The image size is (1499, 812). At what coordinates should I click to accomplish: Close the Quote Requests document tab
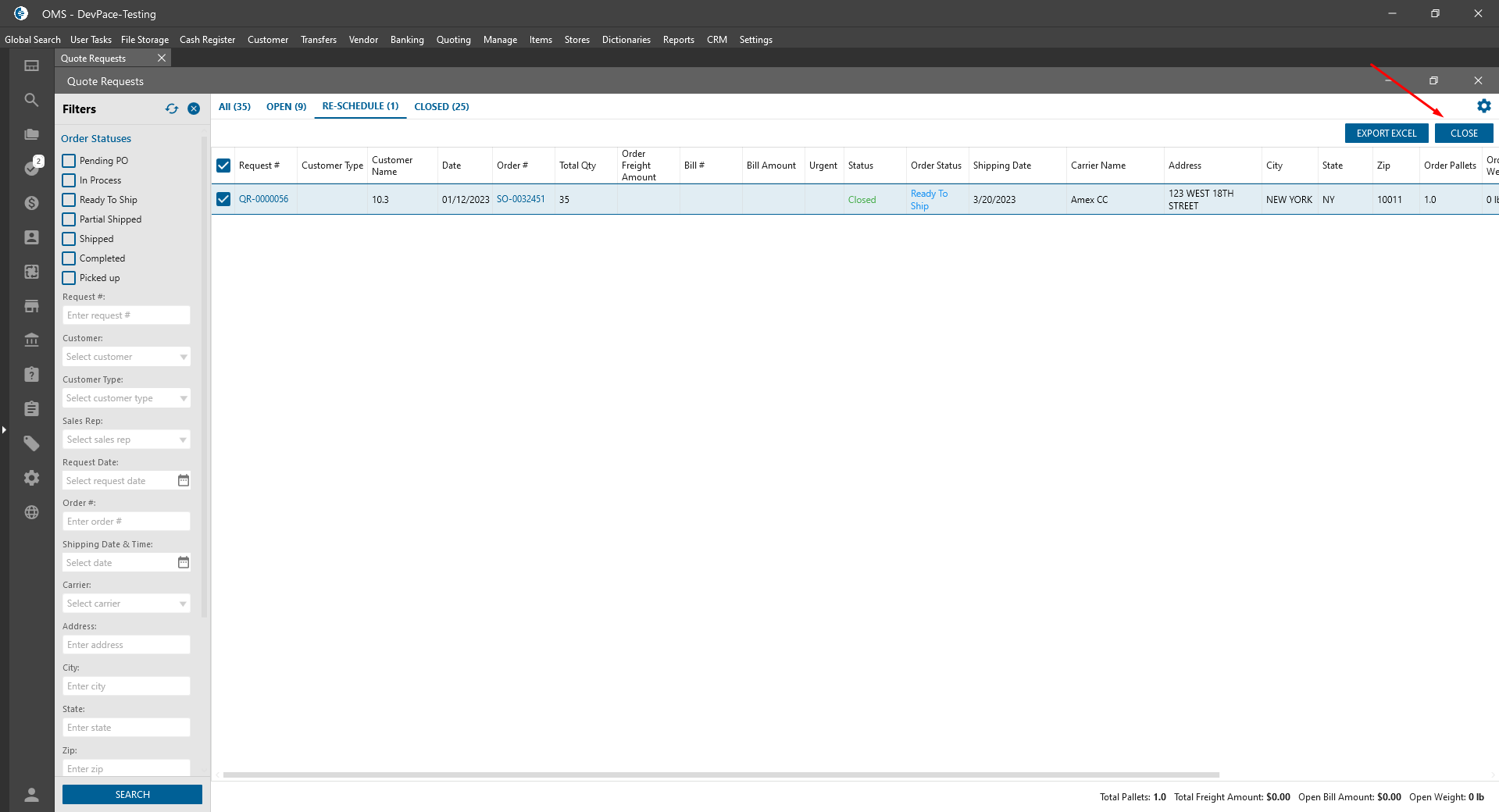point(162,58)
